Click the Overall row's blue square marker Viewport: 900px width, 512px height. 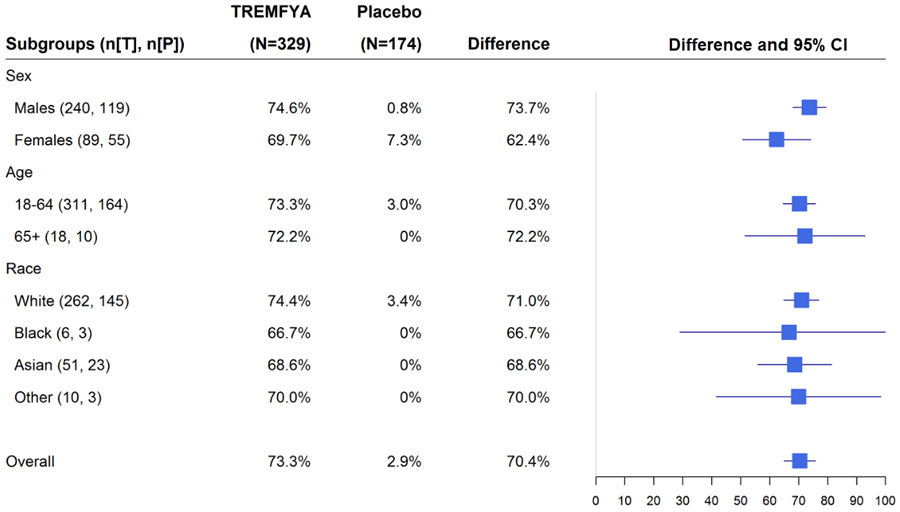tap(799, 461)
